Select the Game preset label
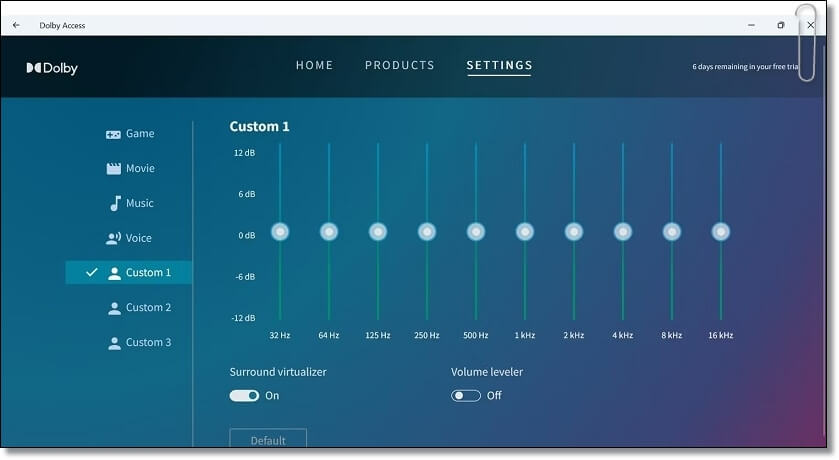839x460 pixels. coord(140,134)
